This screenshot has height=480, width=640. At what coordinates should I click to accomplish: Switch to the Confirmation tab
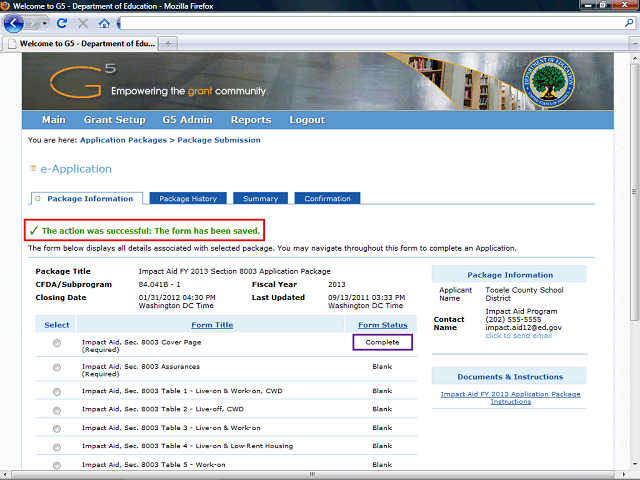[x=327, y=199]
